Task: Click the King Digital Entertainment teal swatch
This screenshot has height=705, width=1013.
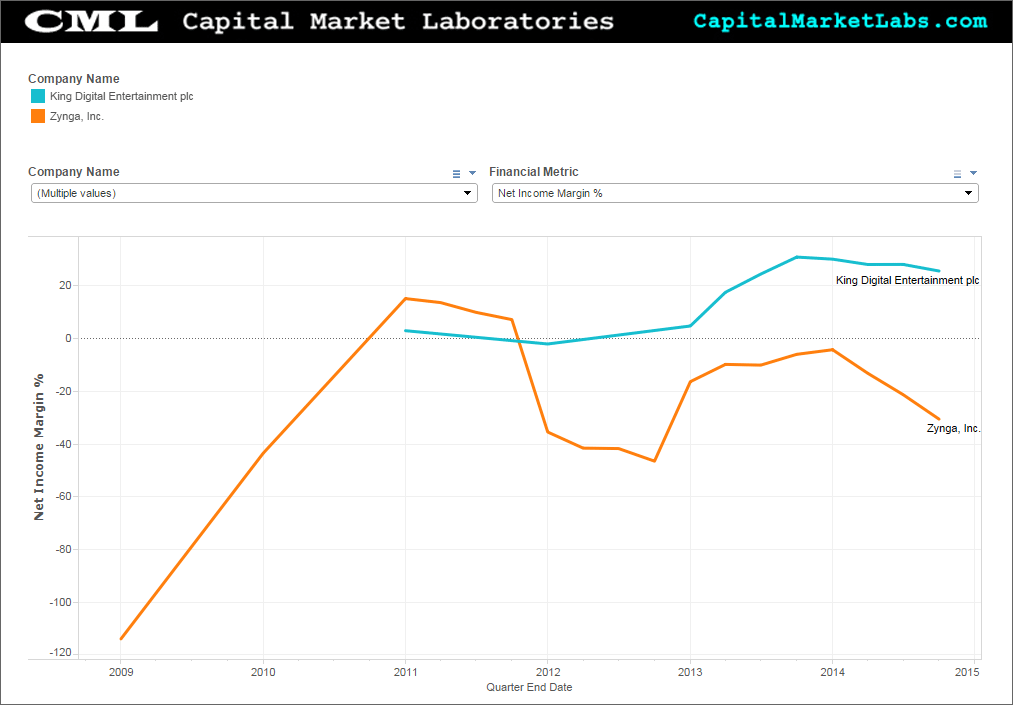Action: [x=38, y=96]
